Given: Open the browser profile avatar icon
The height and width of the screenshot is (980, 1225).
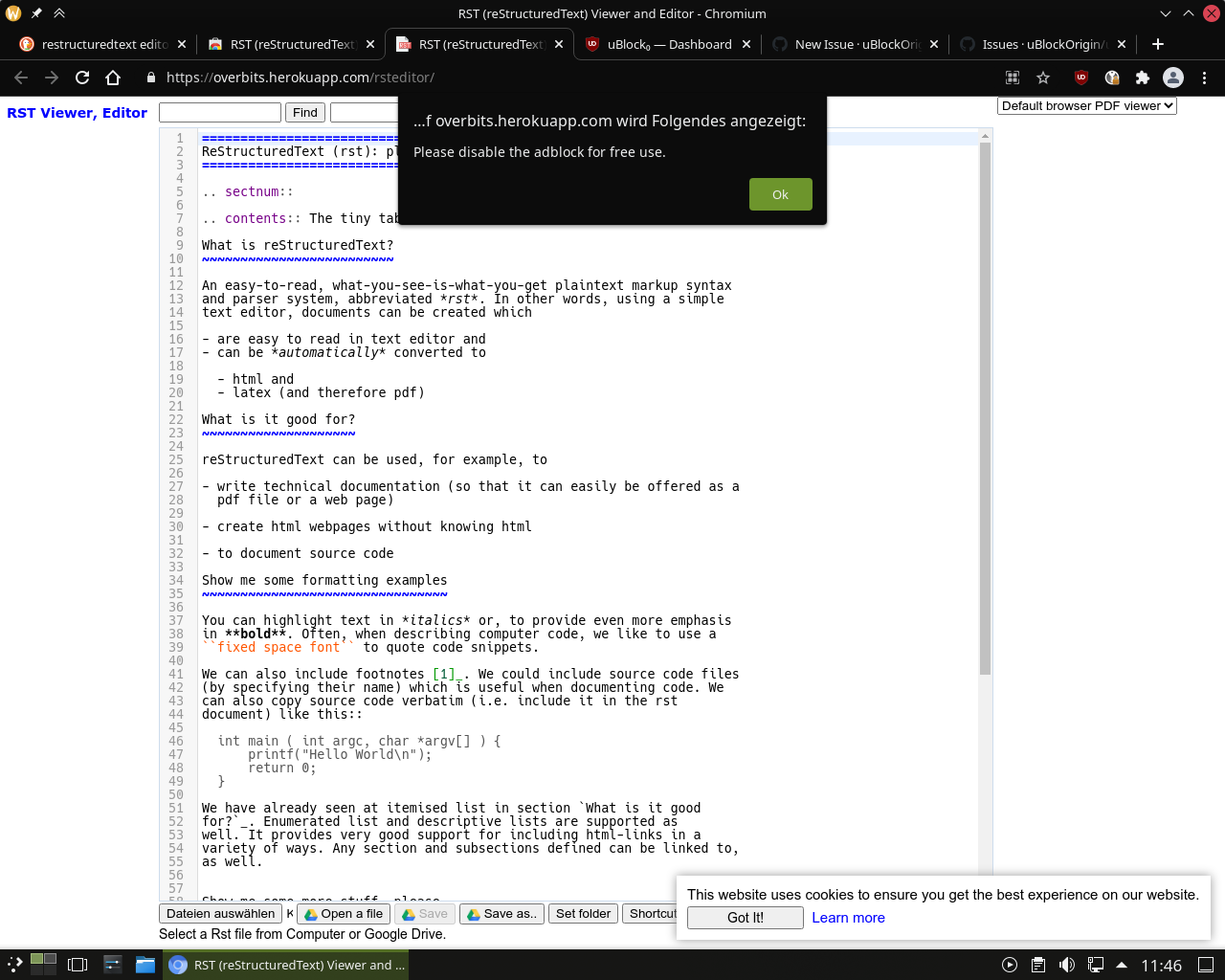Looking at the screenshot, I should click(x=1172, y=78).
